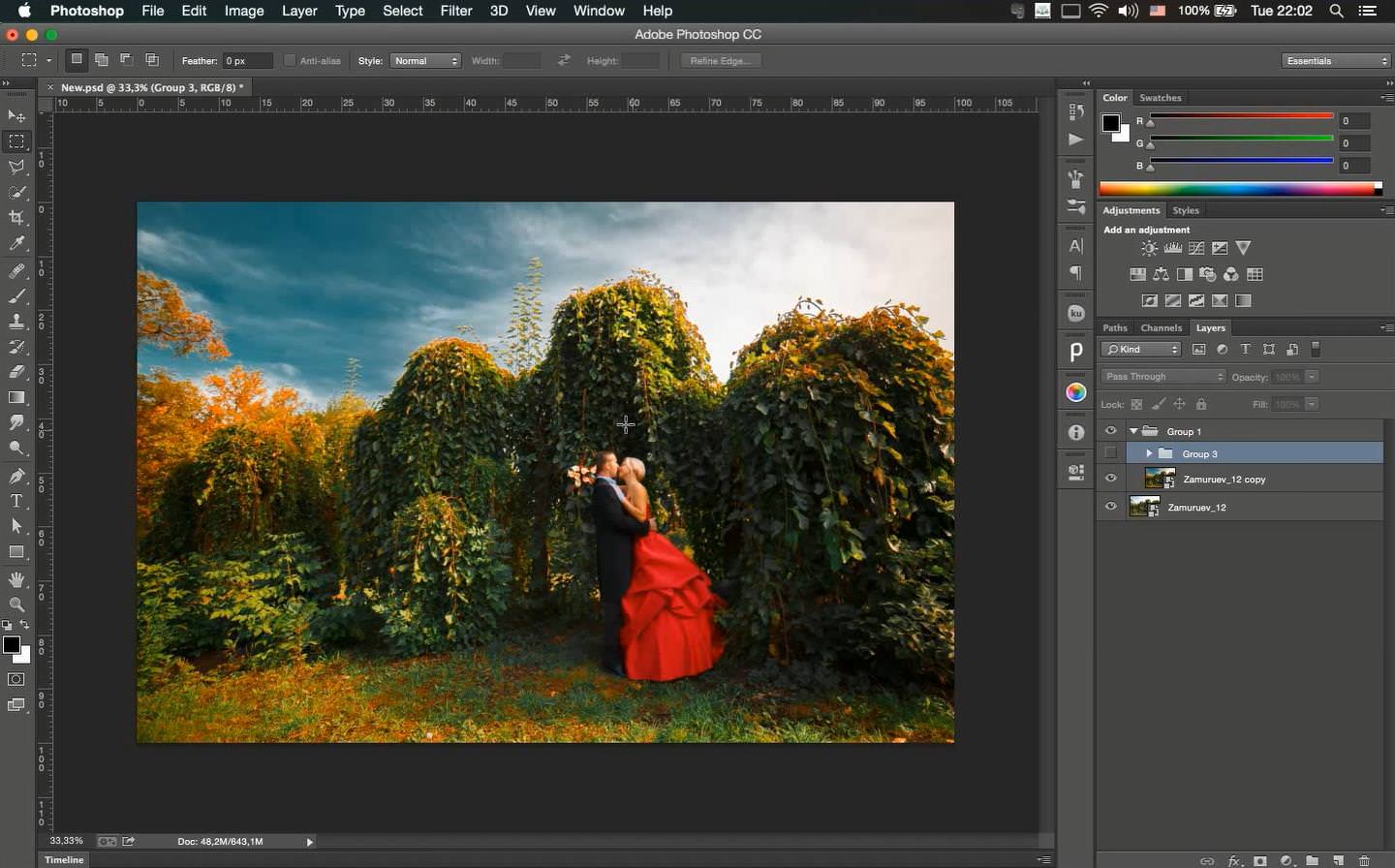1395x868 pixels.
Task: Expand the Group 3 folder
Action: 1149,453
